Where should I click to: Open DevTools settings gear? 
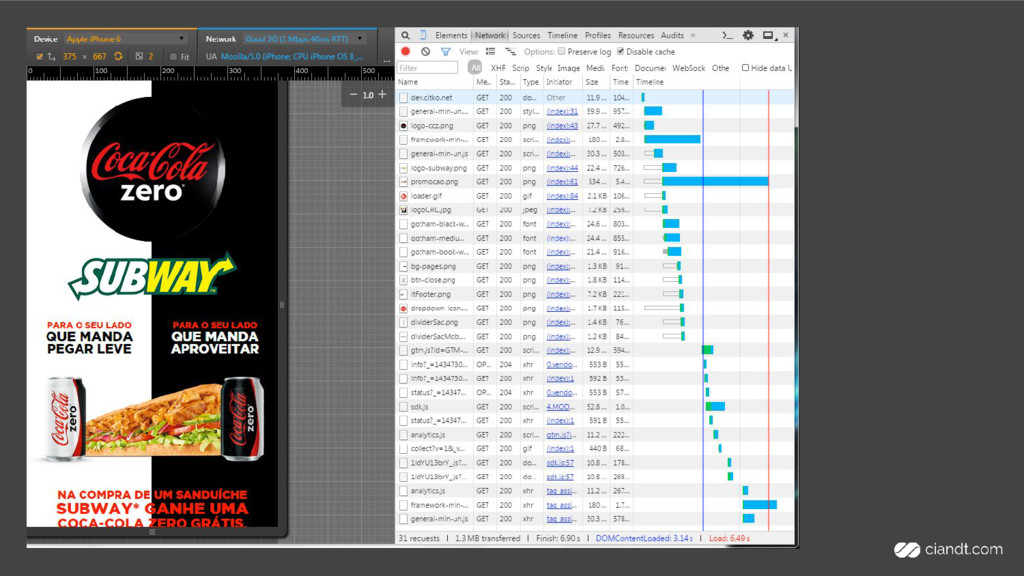(x=748, y=35)
